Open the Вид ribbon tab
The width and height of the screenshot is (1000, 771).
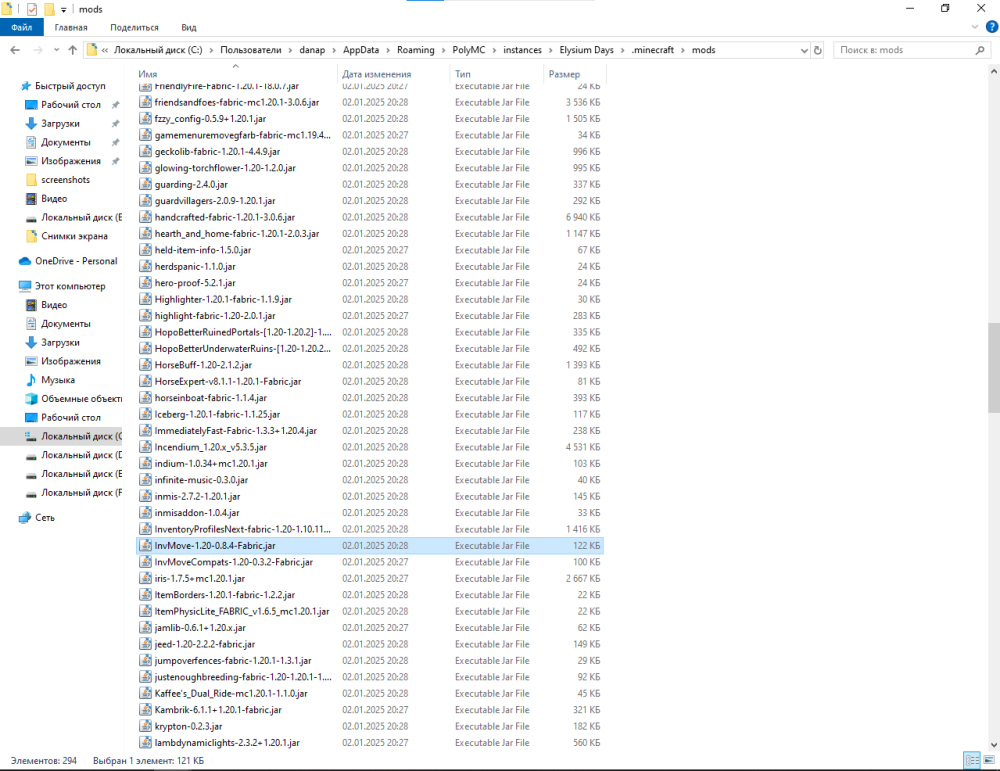pyautogui.click(x=189, y=27)
